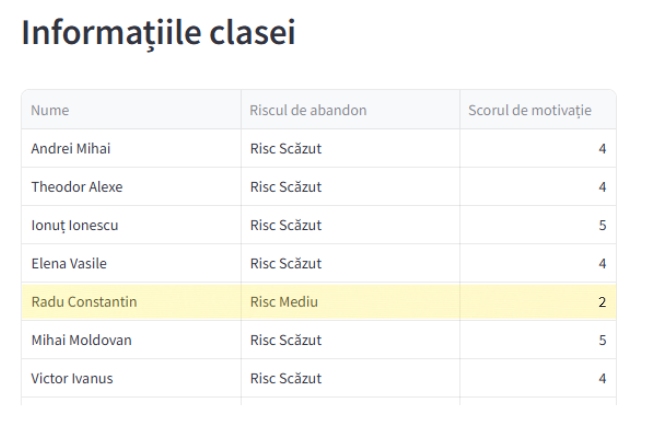
Task: Select Radu Constantin's motivation score 2
Action: point(602,302)
